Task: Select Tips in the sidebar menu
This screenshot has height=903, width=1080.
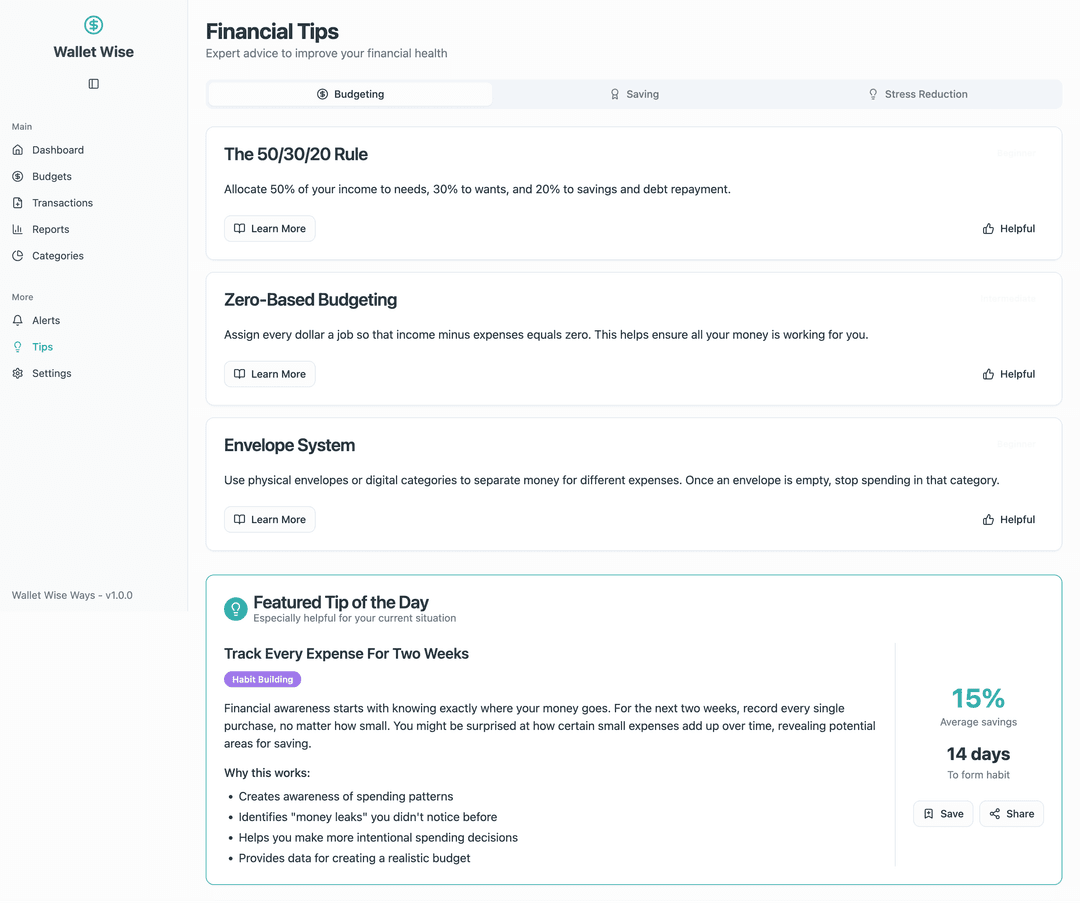Action: click(x=40, y=346)
